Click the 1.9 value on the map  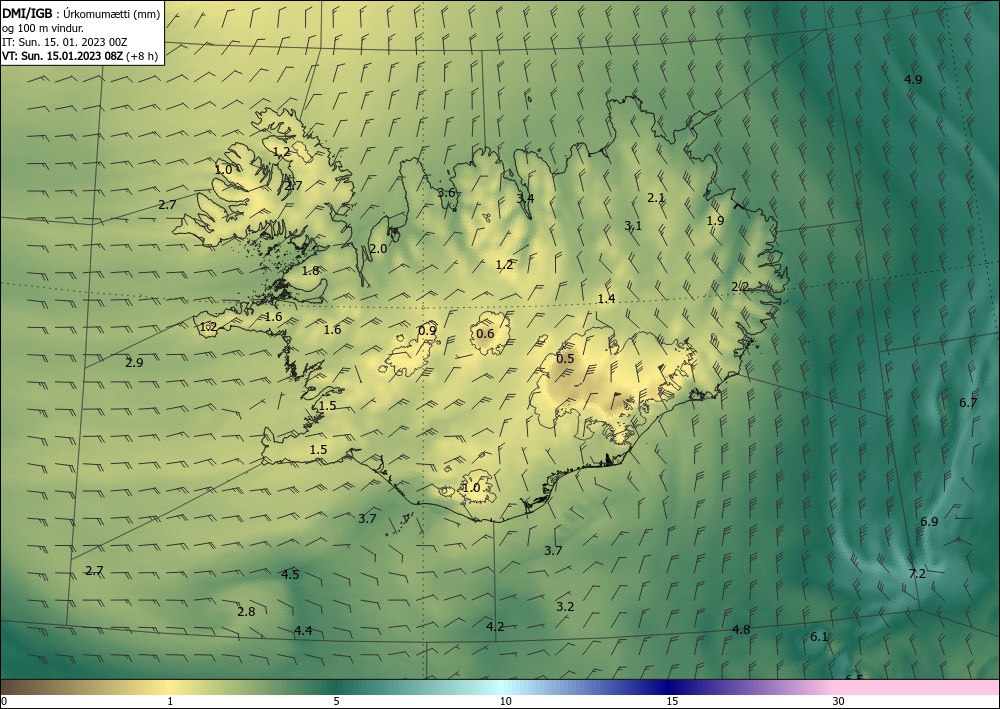716,221
